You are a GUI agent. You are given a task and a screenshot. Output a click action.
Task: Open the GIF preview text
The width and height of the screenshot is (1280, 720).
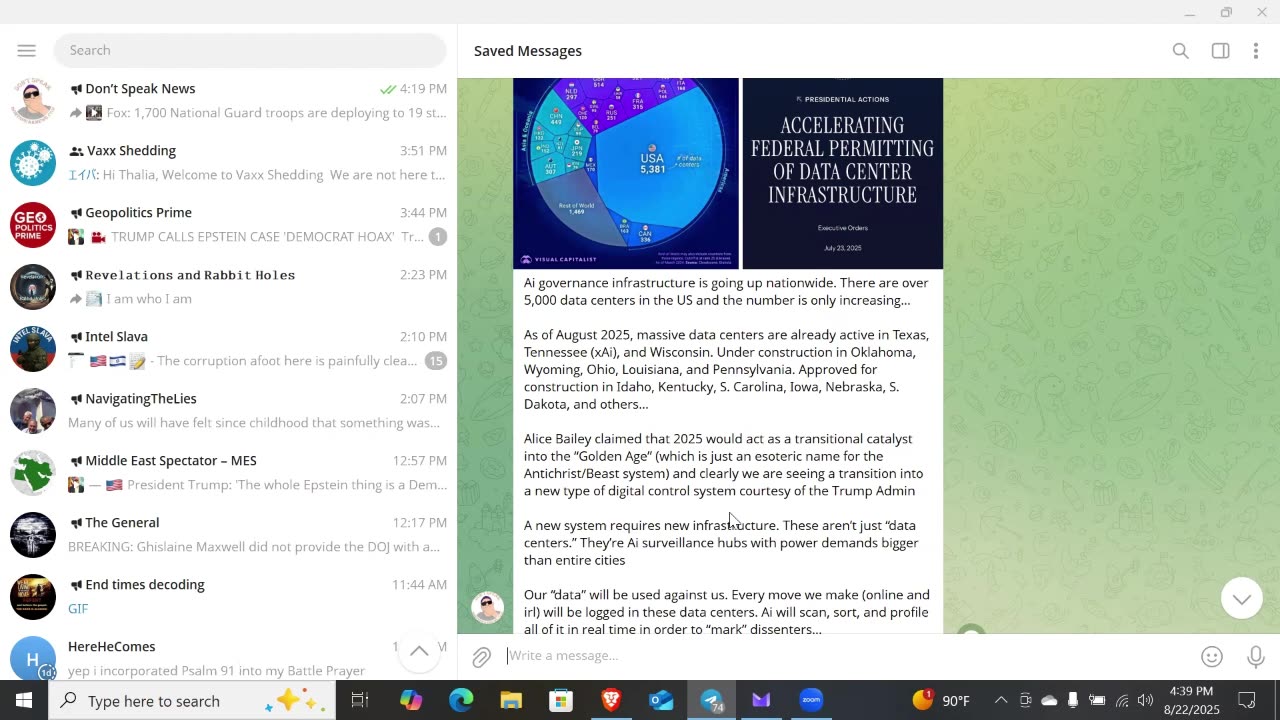point(78,609)
